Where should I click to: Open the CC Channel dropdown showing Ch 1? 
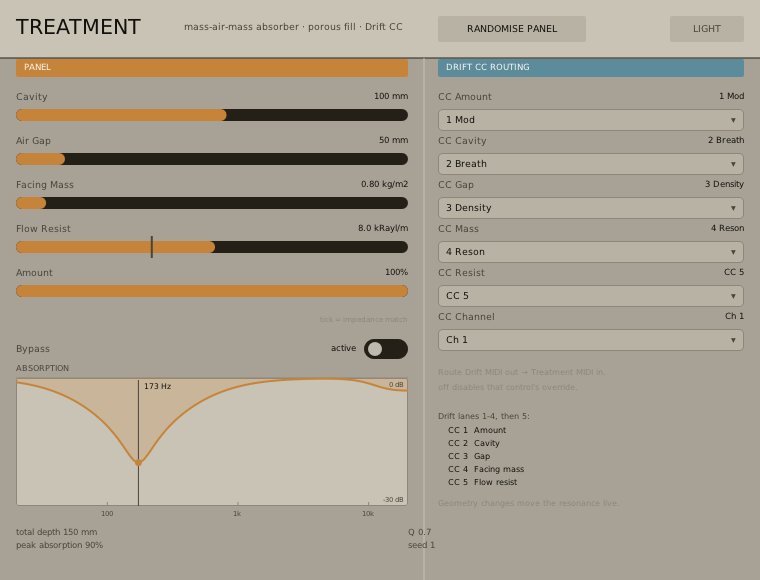click(x=591, y=340)
